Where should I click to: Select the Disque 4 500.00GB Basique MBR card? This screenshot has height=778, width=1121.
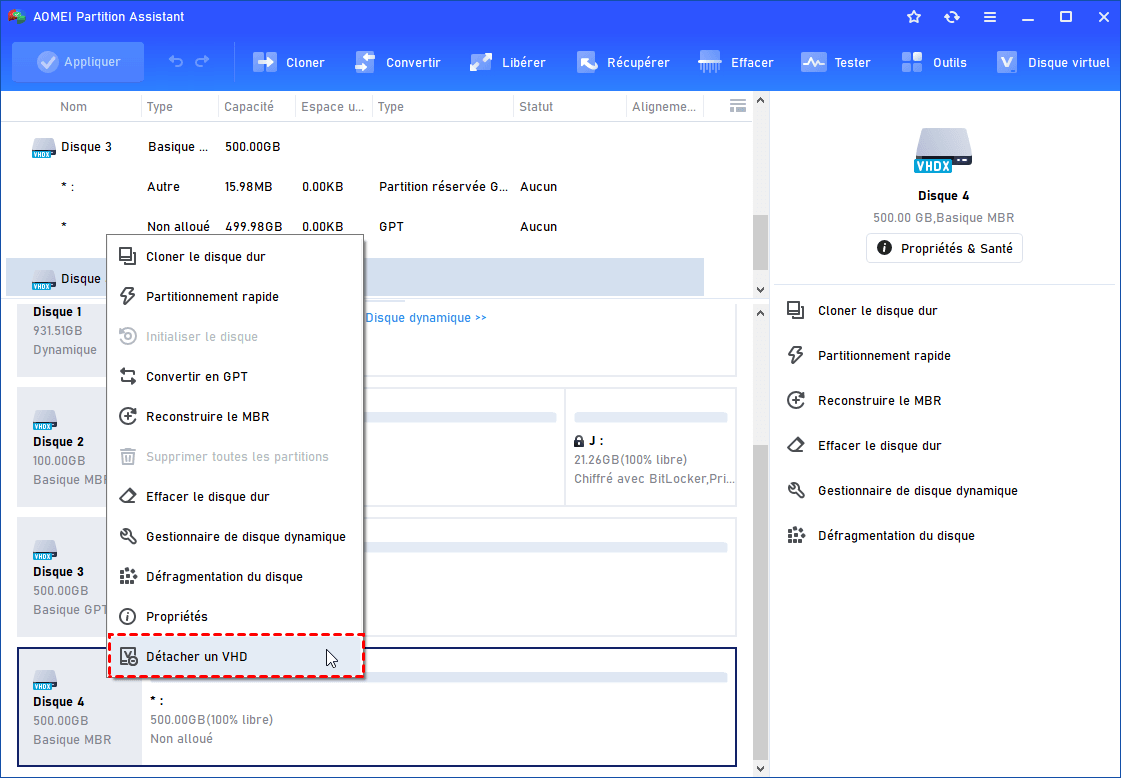pyautogui.click(x=79, y=708)
